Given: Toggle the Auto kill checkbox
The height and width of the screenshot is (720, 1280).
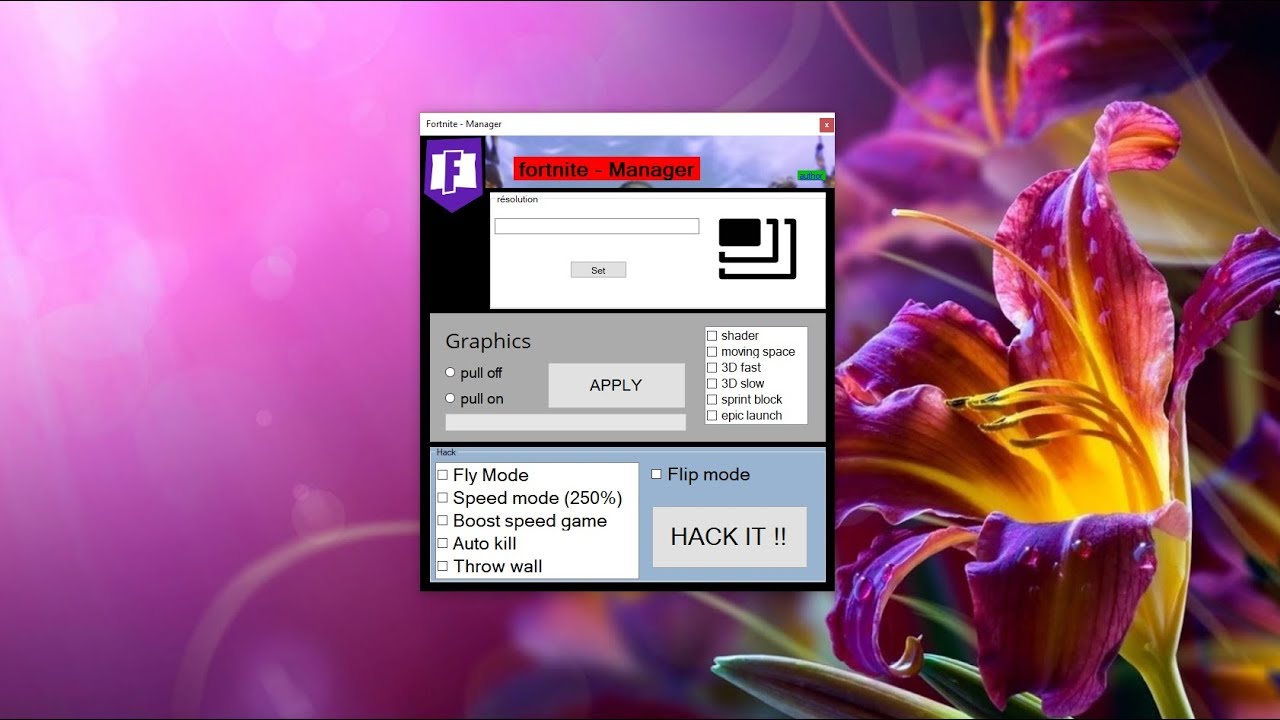Looking at the screenshot, I should [x=443, y=544].
